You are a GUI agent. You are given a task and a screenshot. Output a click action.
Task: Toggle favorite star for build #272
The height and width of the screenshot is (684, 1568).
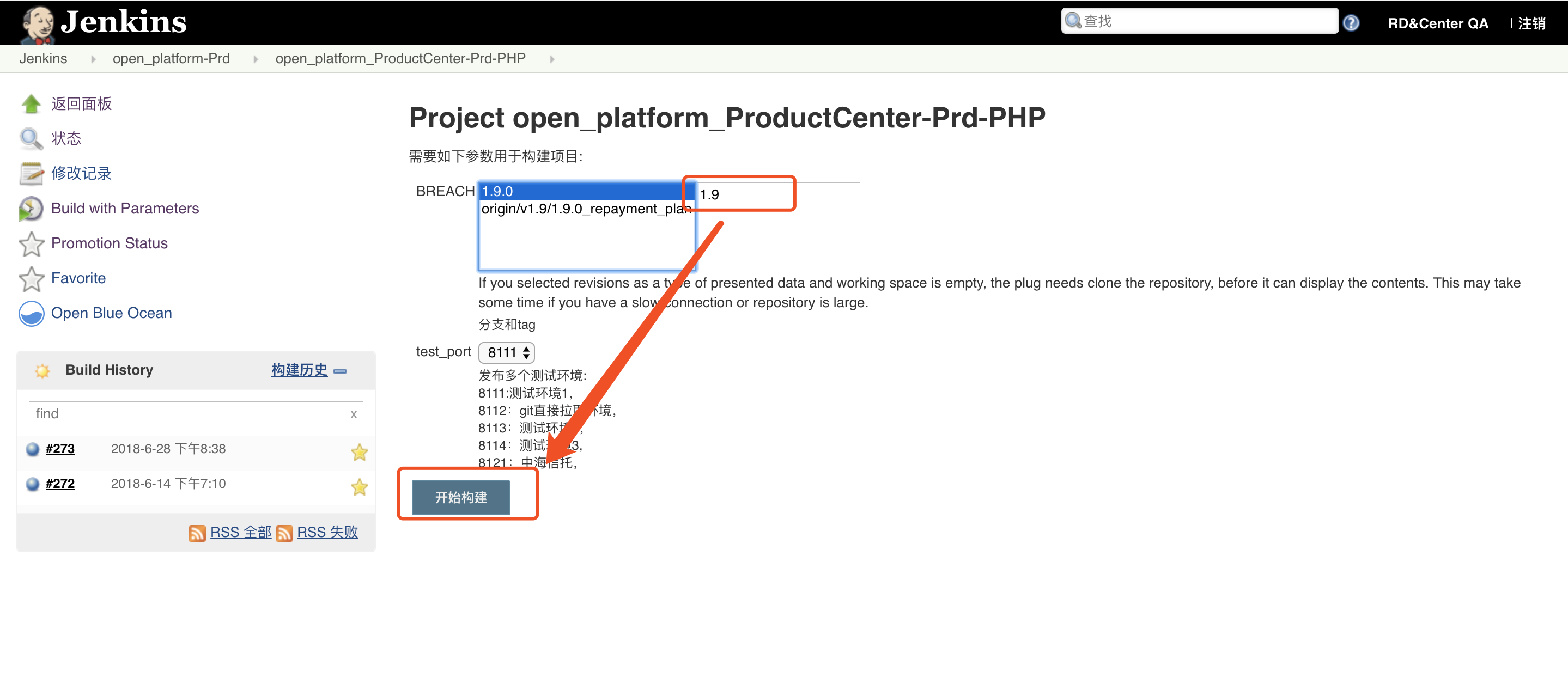click(359, 487)
